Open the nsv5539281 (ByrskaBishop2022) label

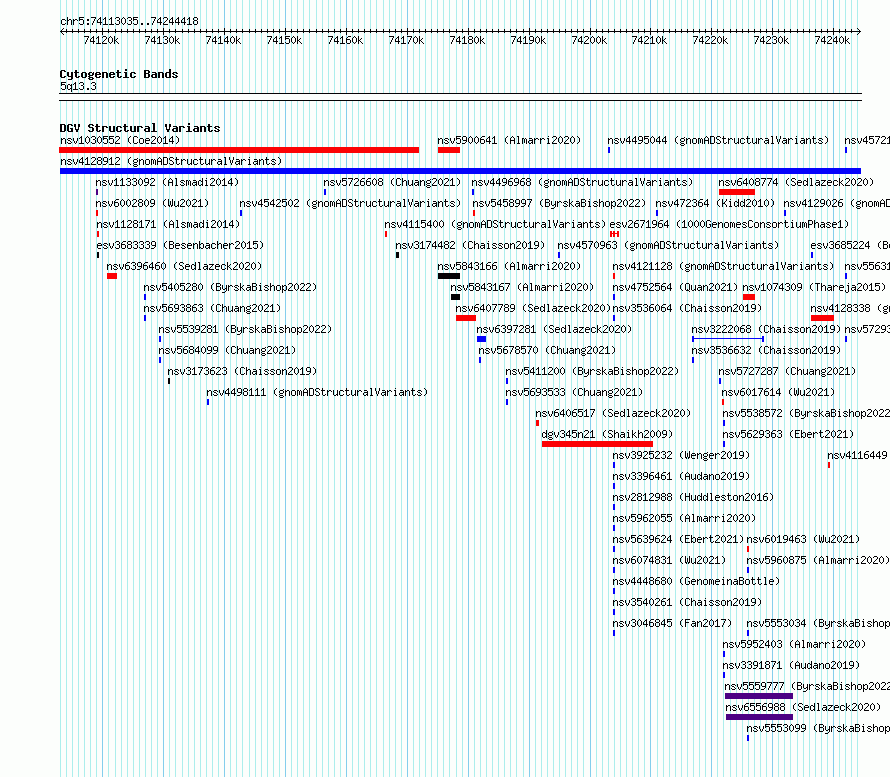245,329
